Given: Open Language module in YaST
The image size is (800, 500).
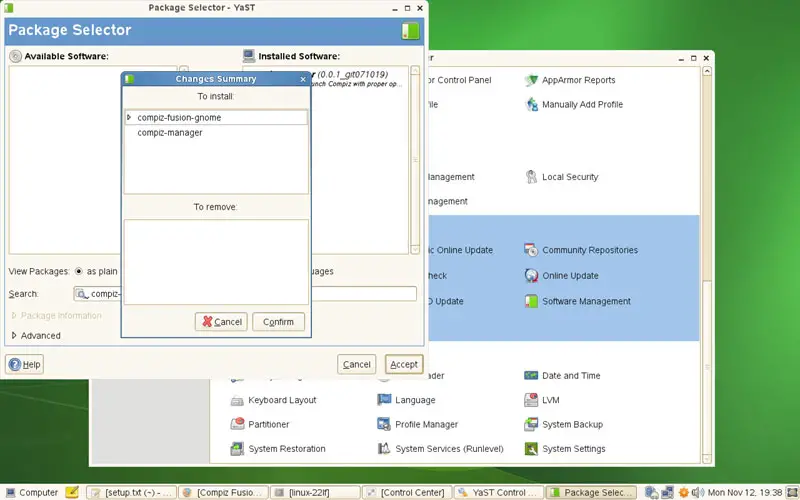Looking at the screenshot, I should click(x=406, y=400).
